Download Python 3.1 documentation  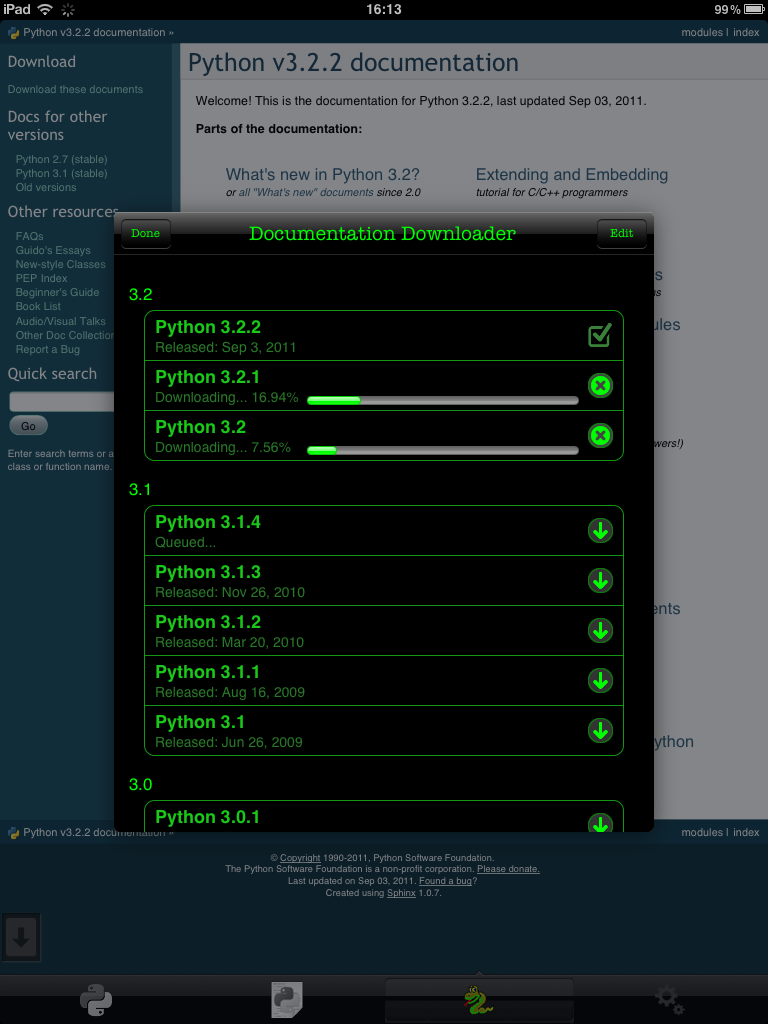(x=600, y=731)
